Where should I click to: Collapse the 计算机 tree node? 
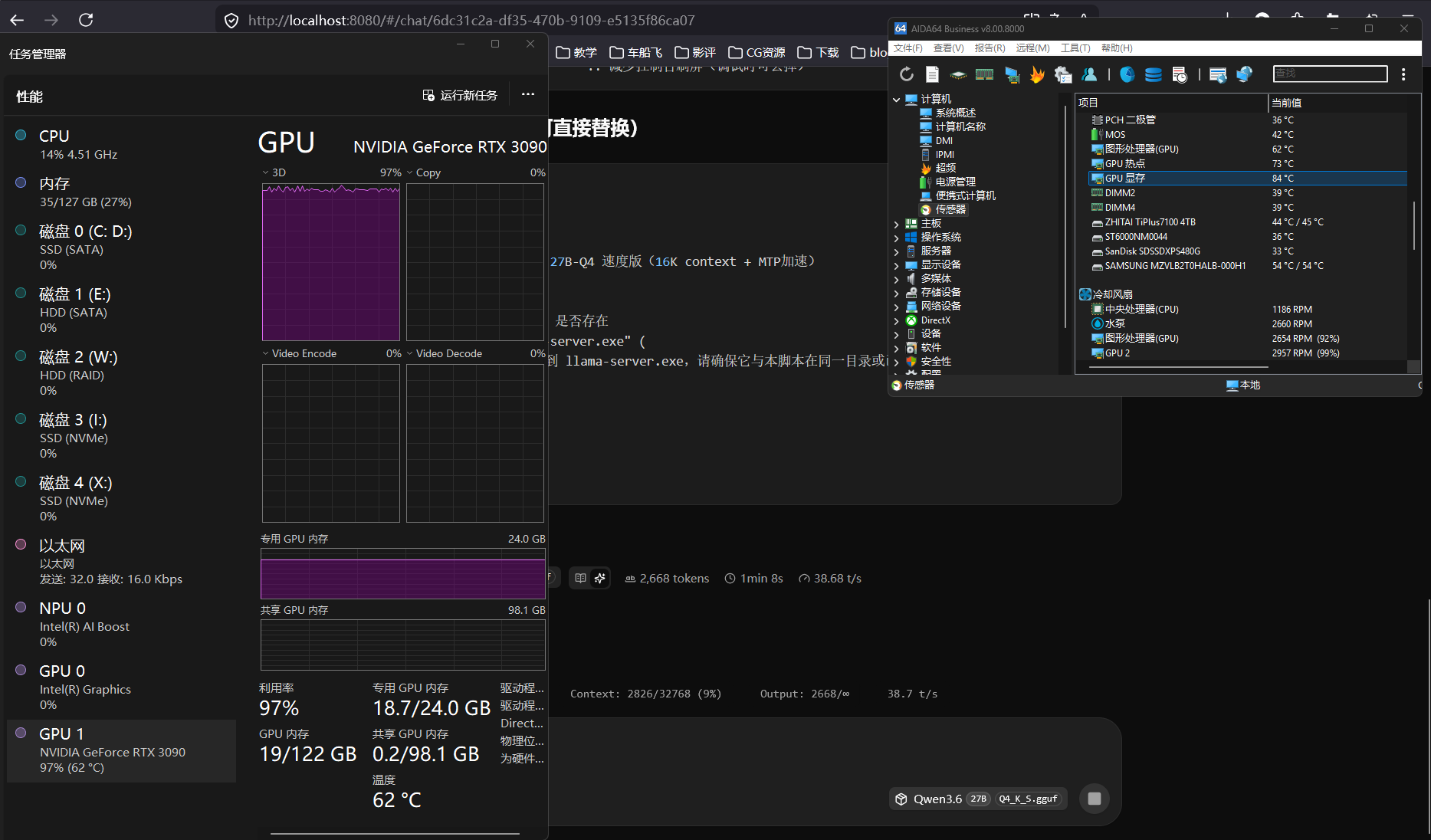896,100
